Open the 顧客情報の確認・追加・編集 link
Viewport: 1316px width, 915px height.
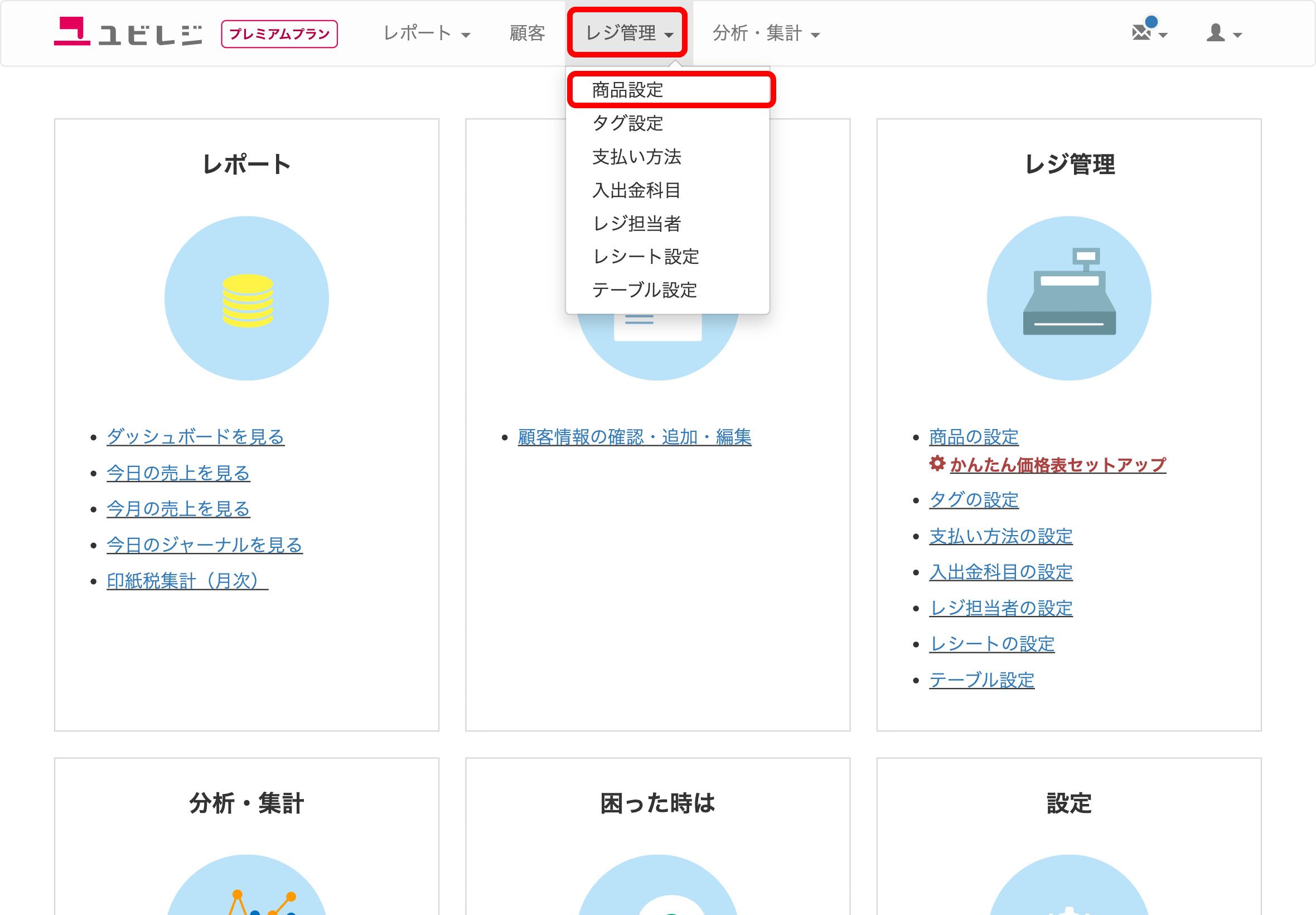(x=634, y=437)
